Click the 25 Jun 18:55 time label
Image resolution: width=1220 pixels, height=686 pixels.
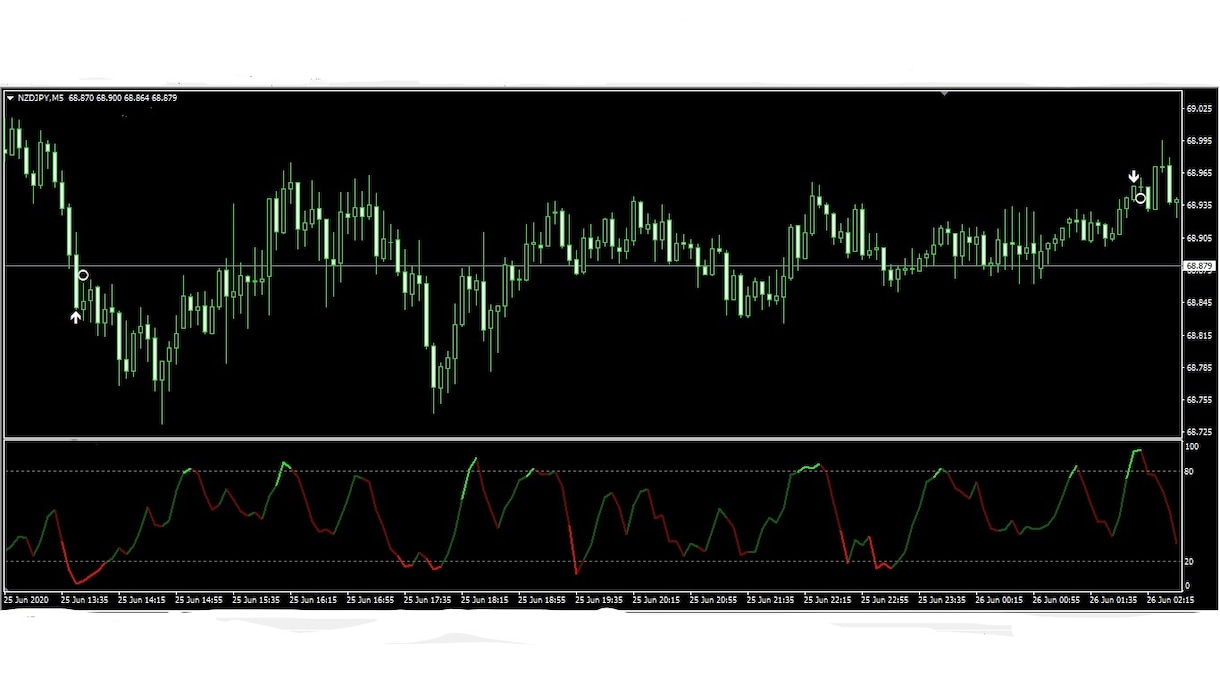point(542,600)
